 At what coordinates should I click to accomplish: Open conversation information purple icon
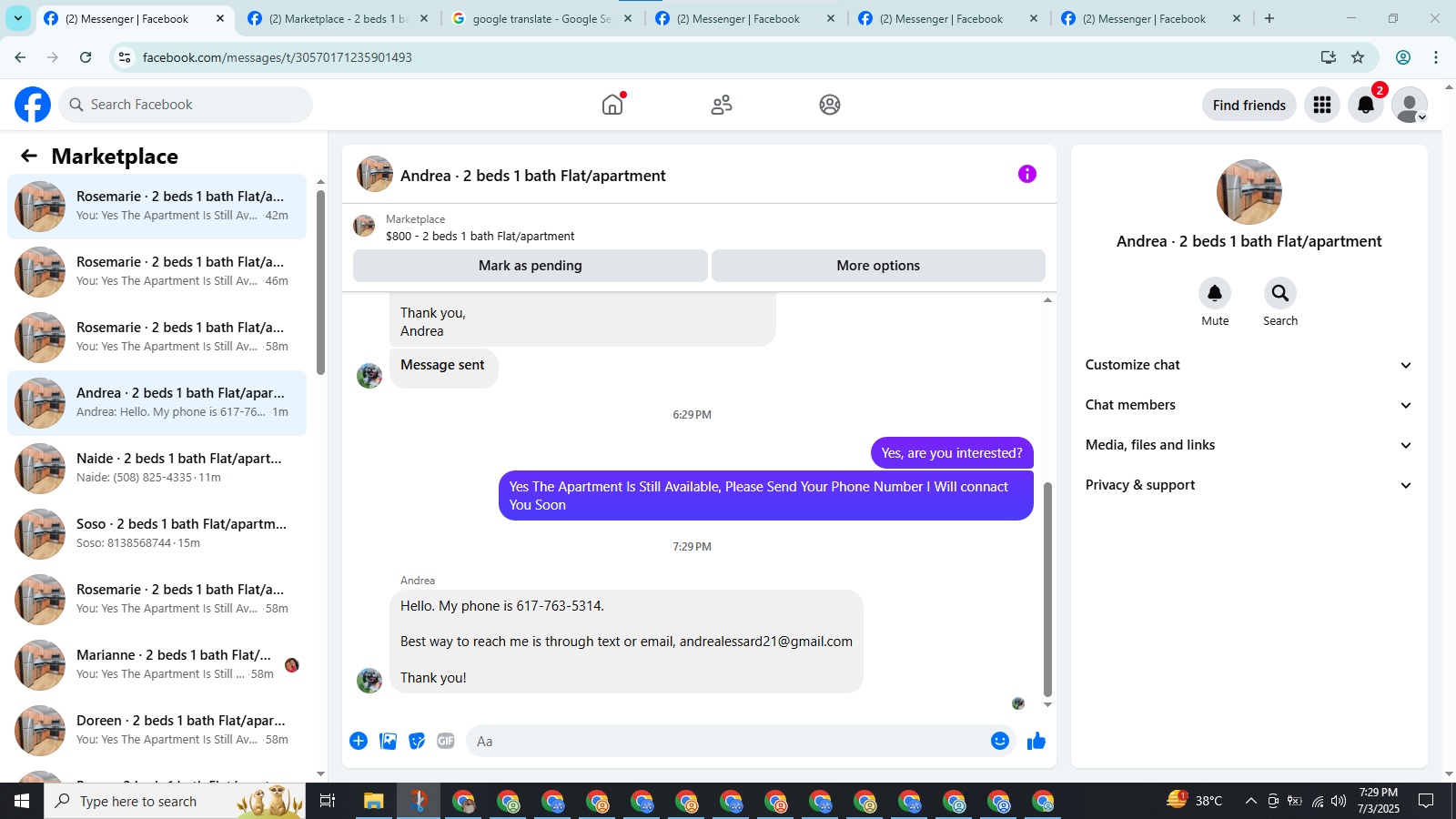pyautogui.click(x=1027, y=174)
